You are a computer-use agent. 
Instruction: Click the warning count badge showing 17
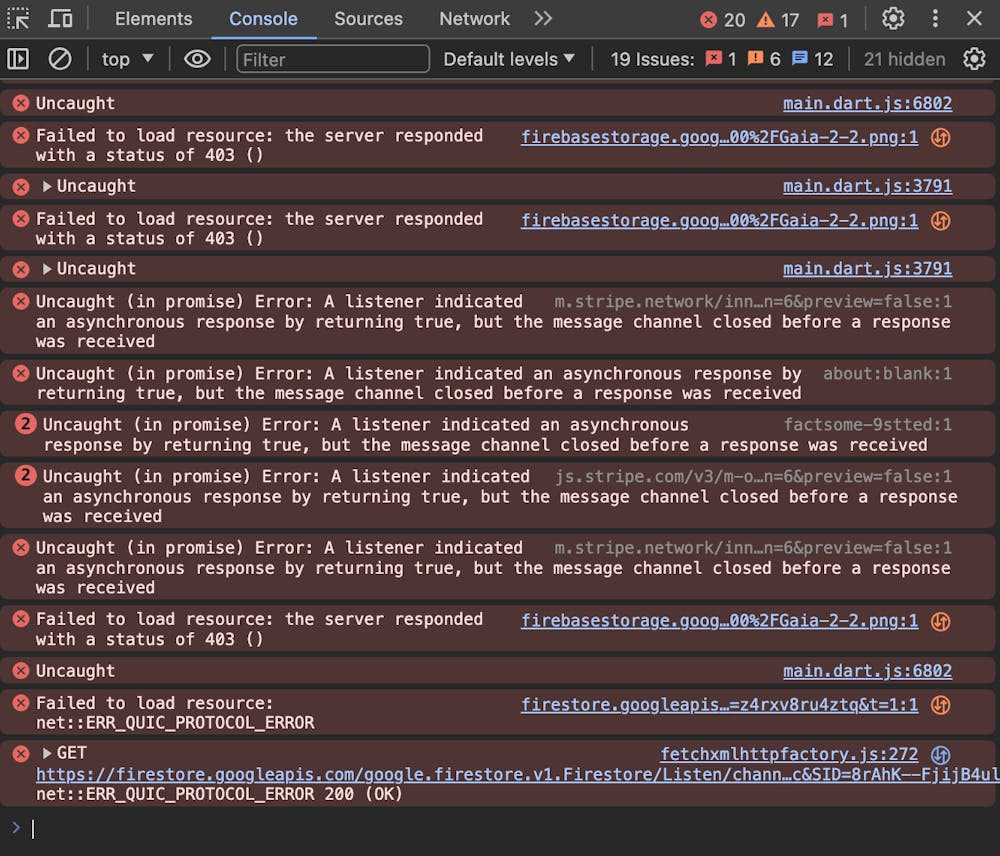778,19
